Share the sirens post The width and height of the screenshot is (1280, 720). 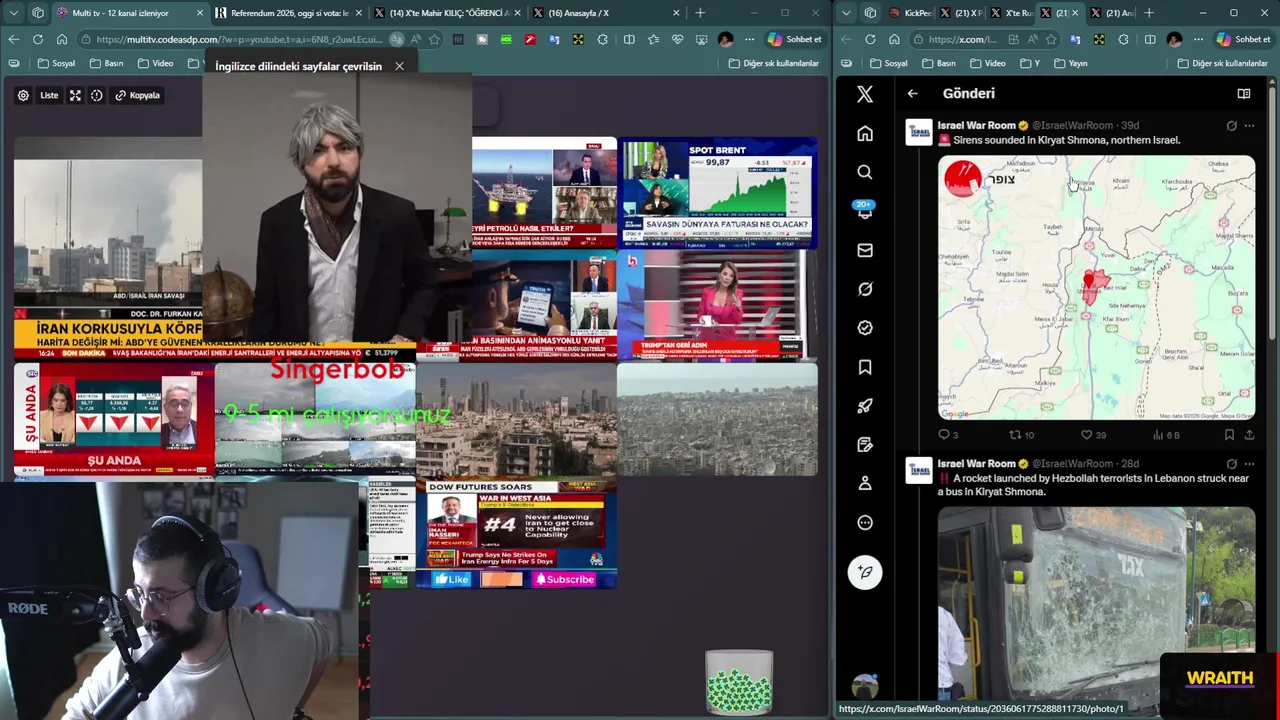[1249, 435]
